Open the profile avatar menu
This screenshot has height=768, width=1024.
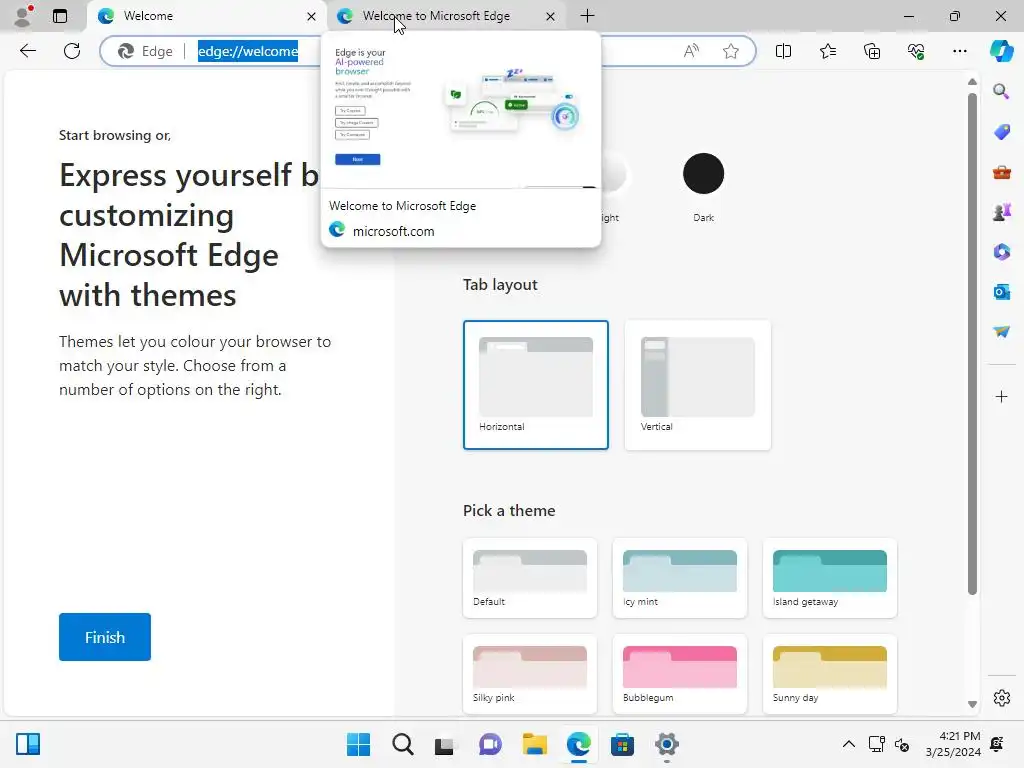[24, 16]
